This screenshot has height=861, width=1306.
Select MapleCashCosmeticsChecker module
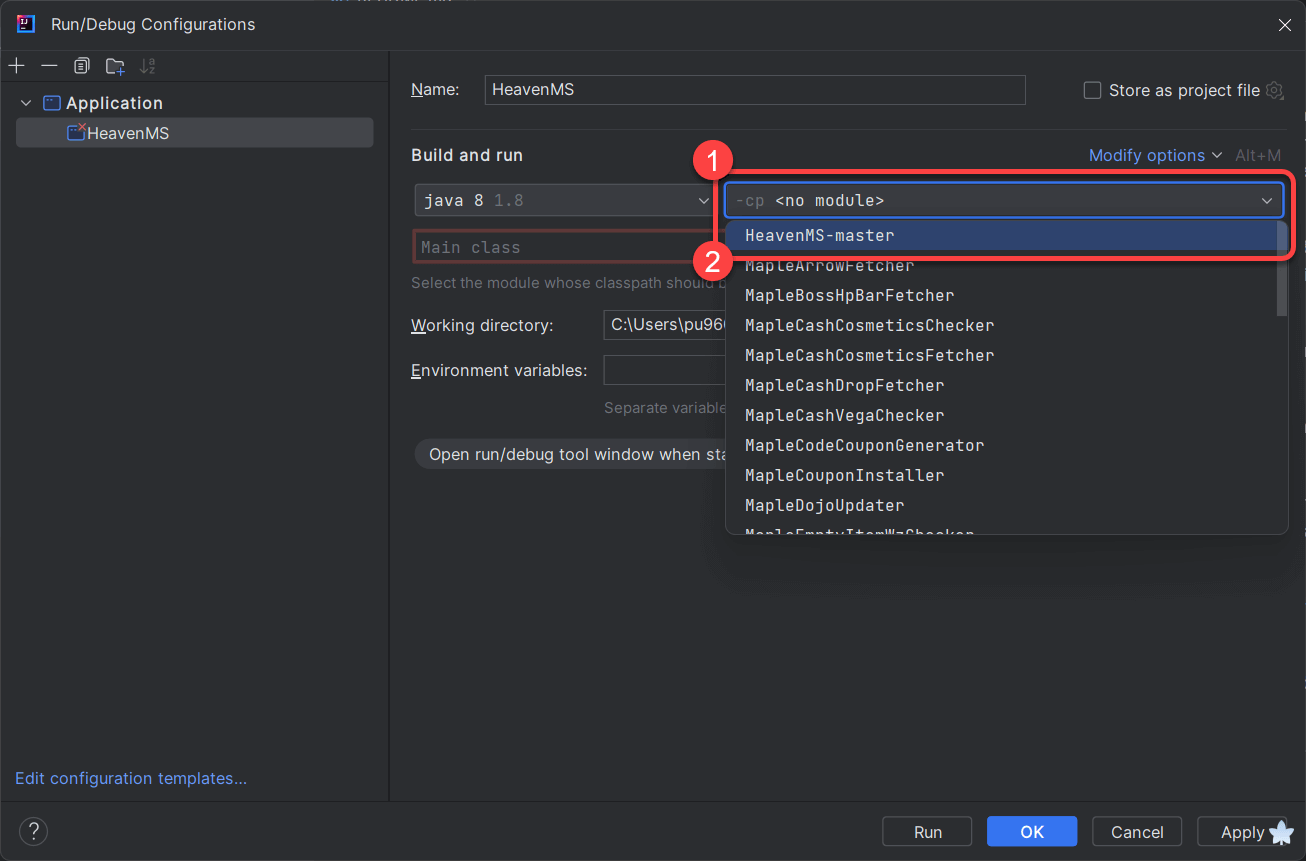click(x=1001, y=325)
